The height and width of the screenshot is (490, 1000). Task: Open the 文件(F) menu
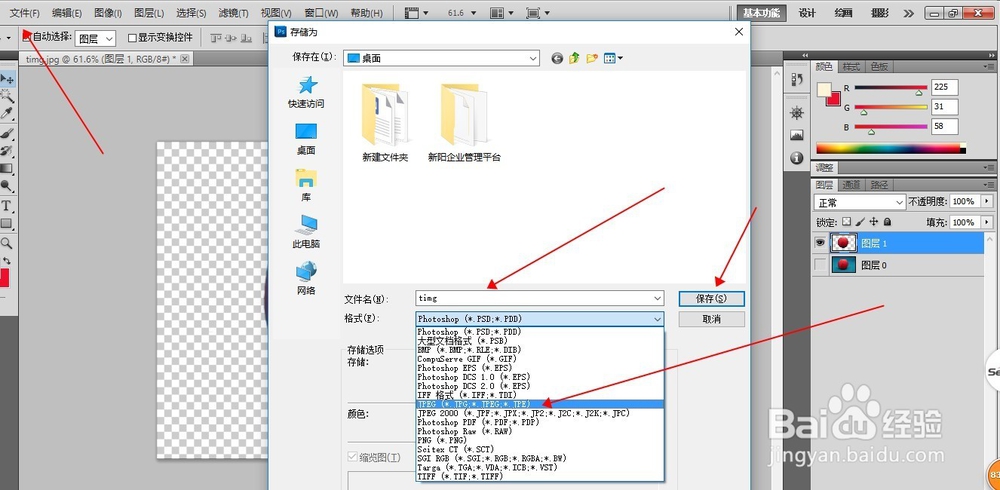click(x=25, y=13)
